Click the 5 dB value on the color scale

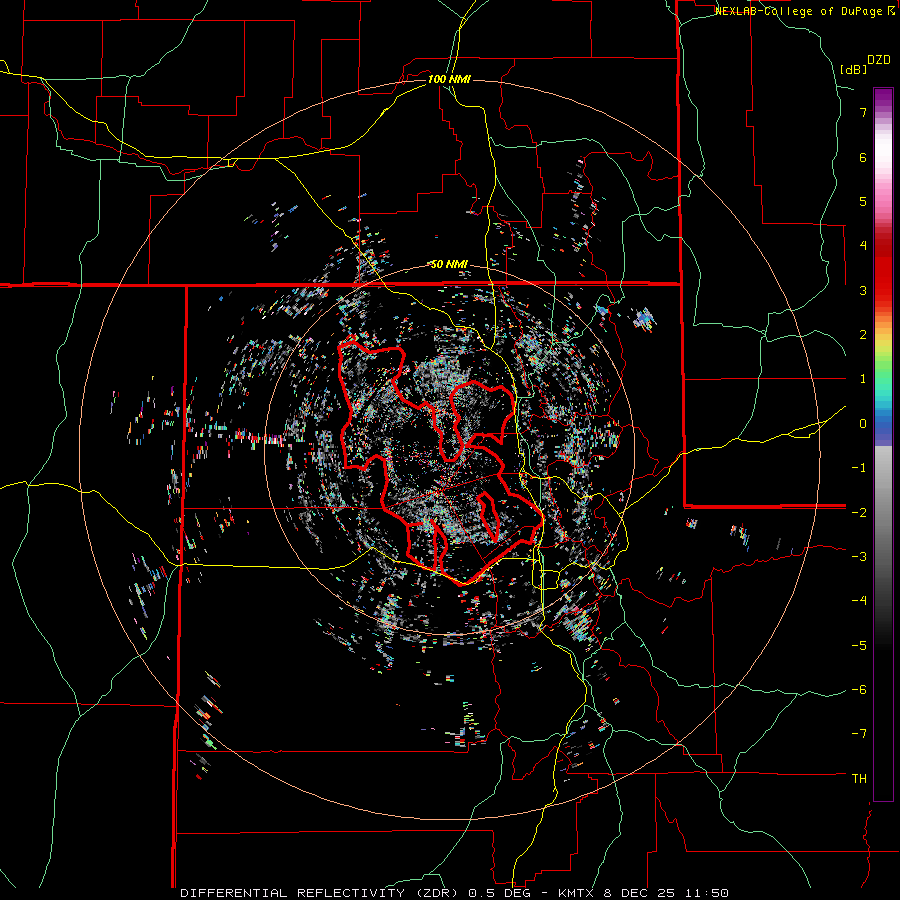(x=863, y=201)
